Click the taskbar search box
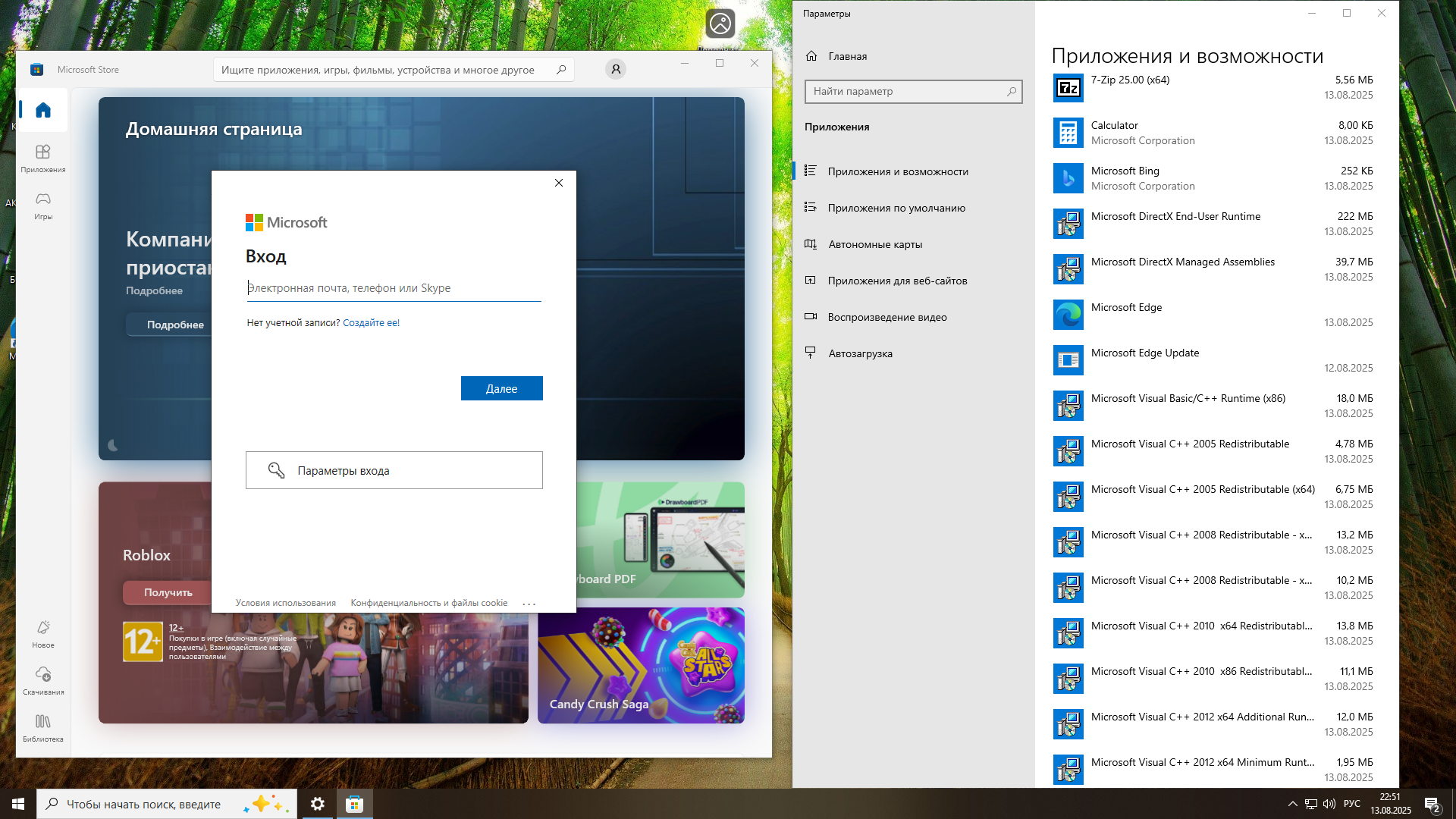This screenshot has width=1456, height=819. coord(166,804)
